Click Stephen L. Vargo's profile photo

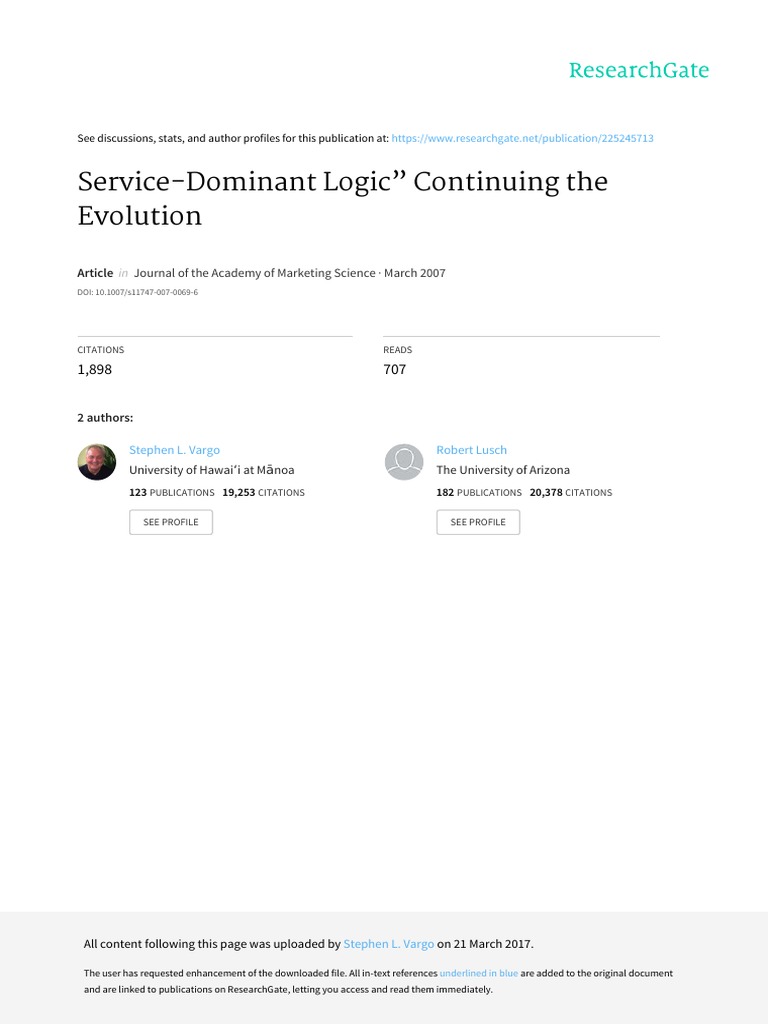pos(97,462)
